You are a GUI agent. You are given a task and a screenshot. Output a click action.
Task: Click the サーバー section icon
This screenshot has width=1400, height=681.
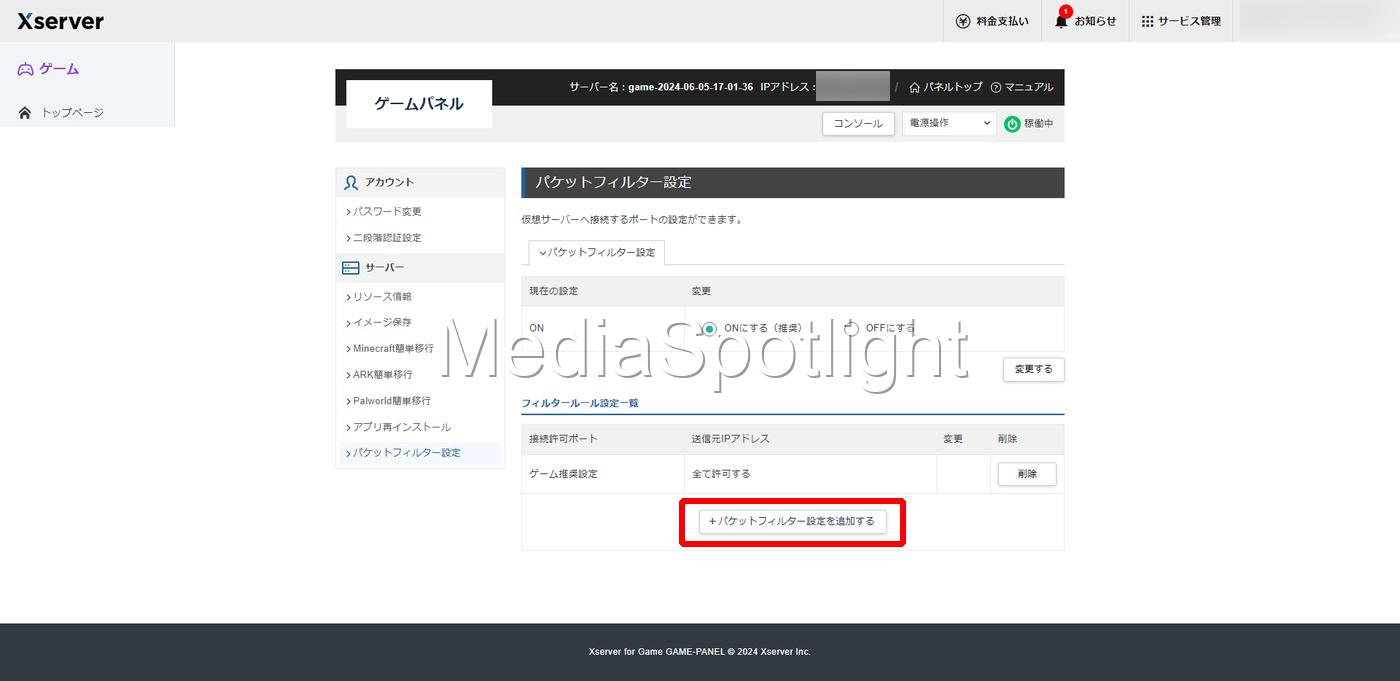point(349,267)
